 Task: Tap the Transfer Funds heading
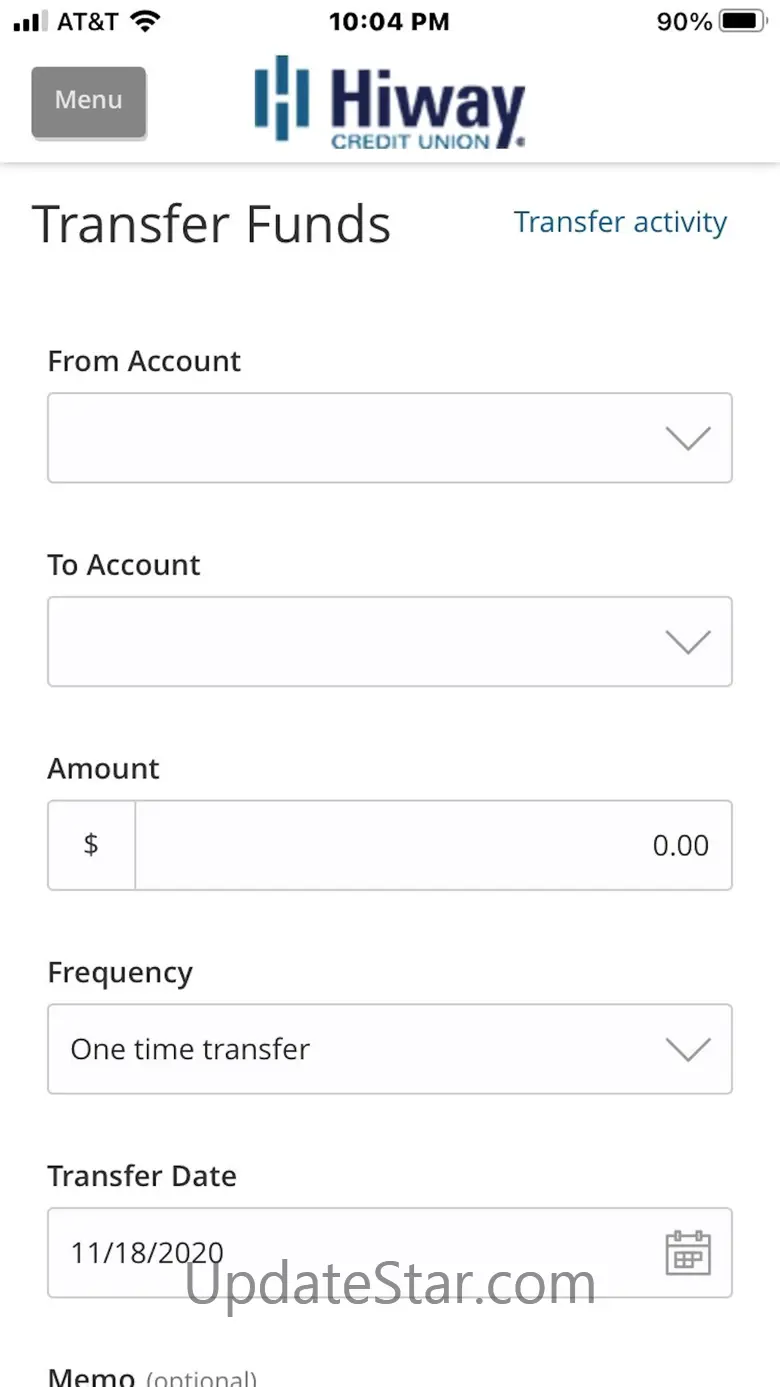pos(211,224)
